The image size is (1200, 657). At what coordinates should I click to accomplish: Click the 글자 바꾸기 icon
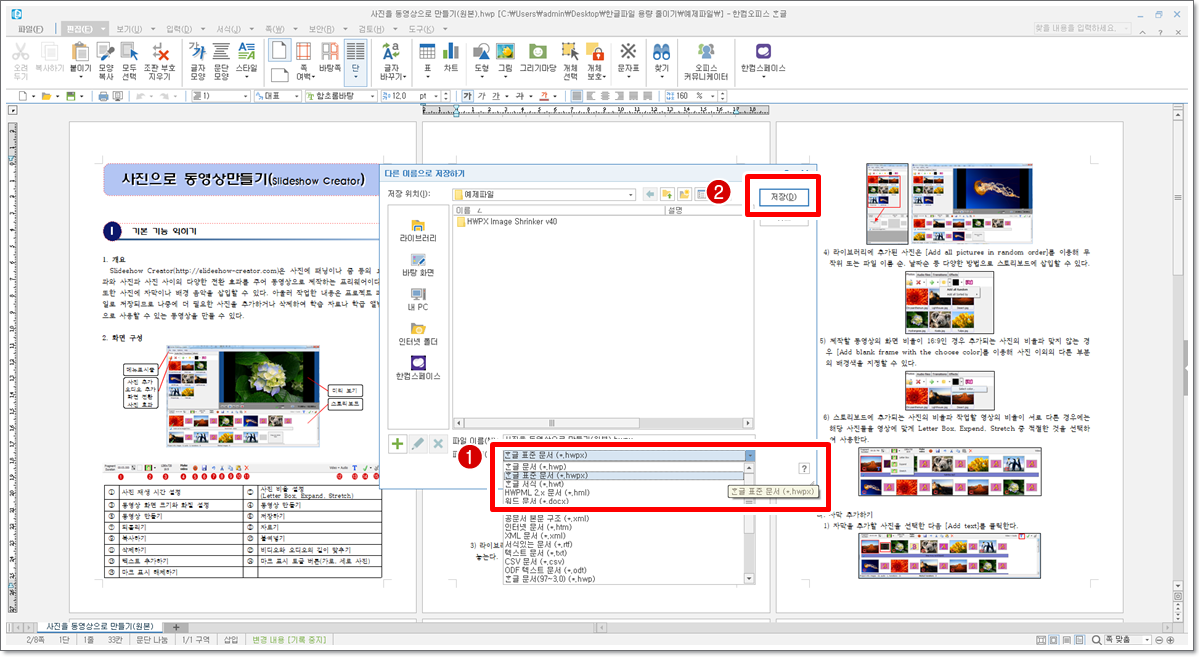(x=391, y=60)
